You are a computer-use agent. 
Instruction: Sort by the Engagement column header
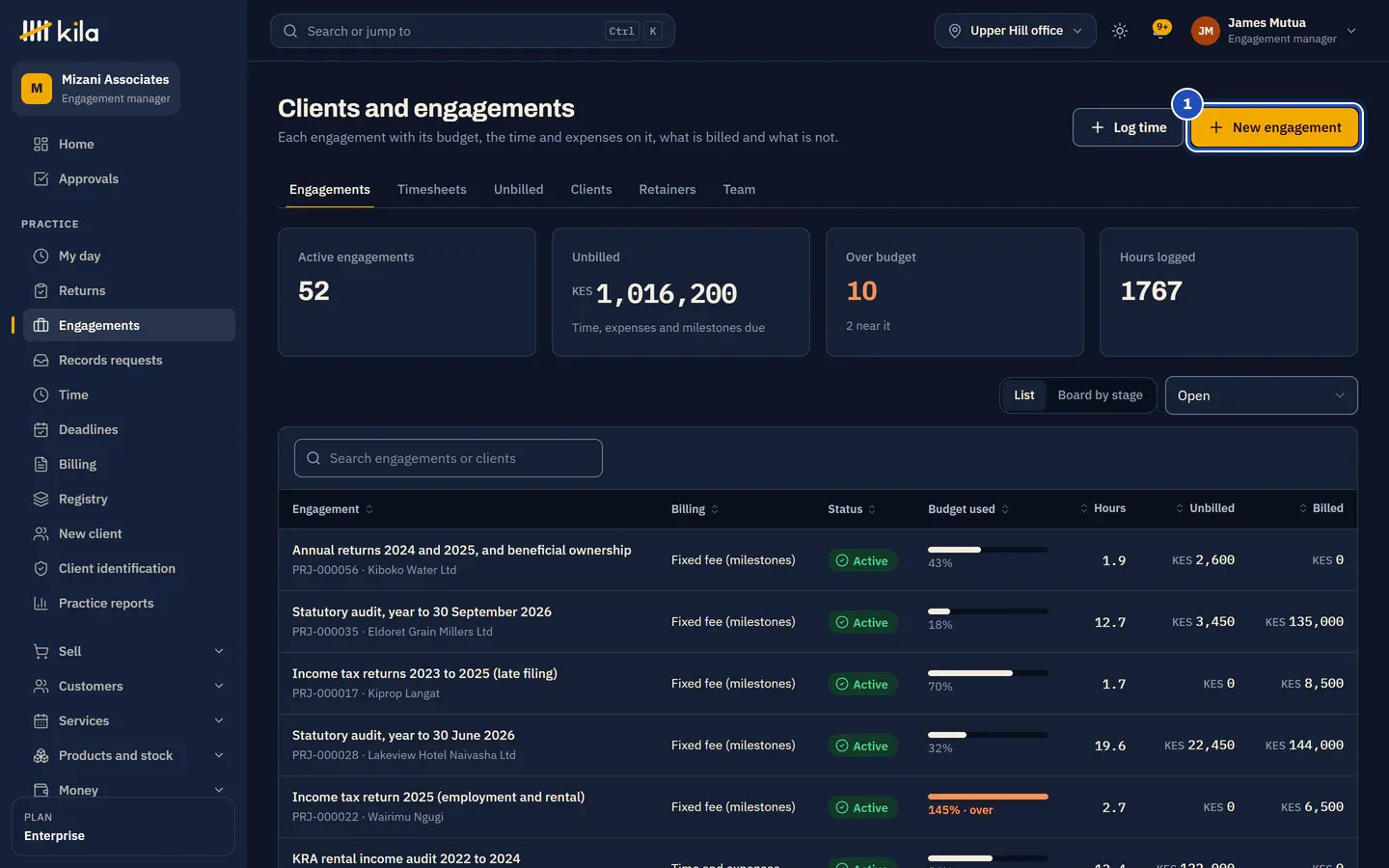click(333, 509)
